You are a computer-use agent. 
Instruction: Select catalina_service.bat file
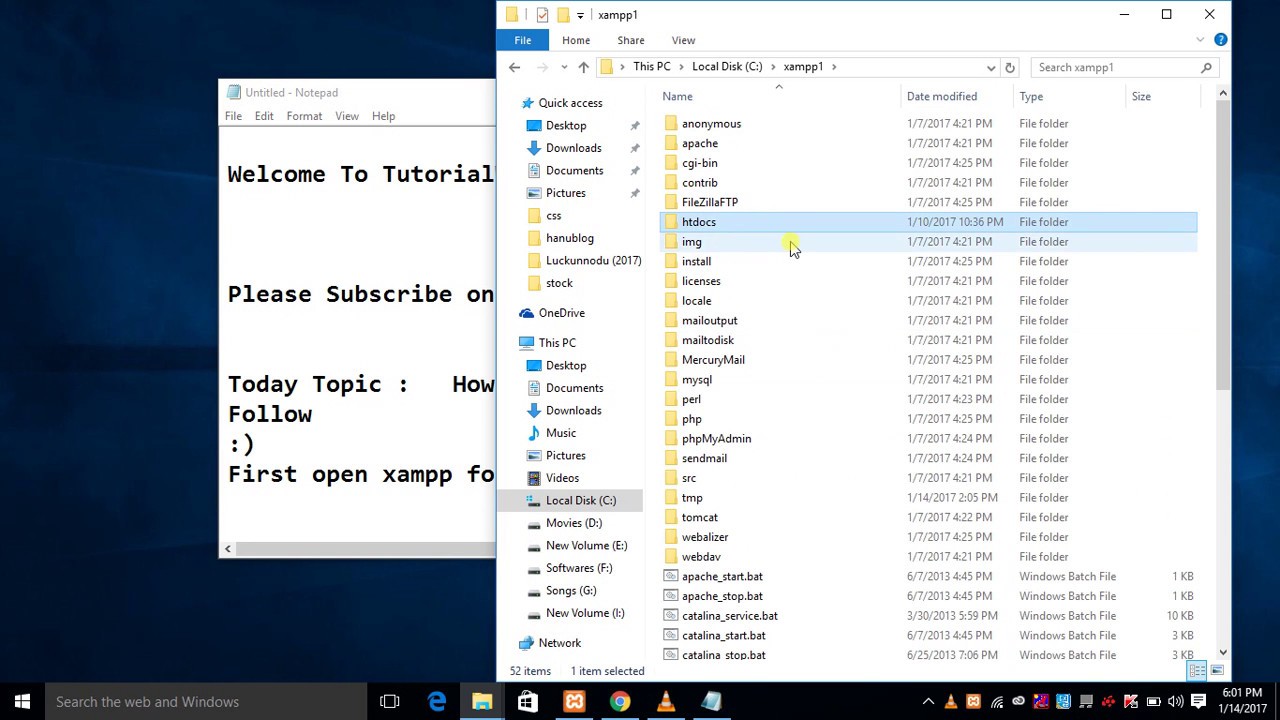[x=730, y=616]
